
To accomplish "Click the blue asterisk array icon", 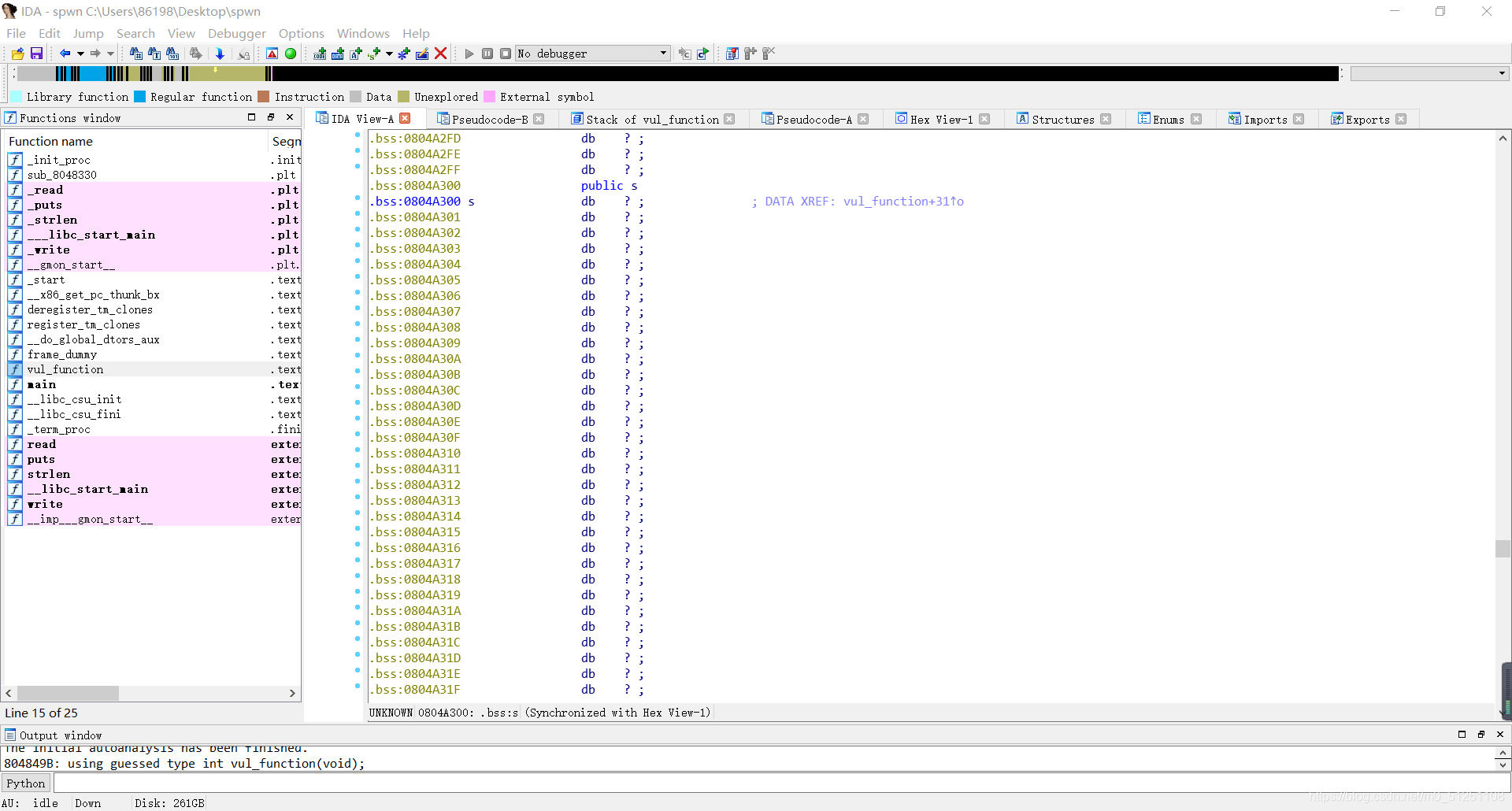I will coord(404,54).
